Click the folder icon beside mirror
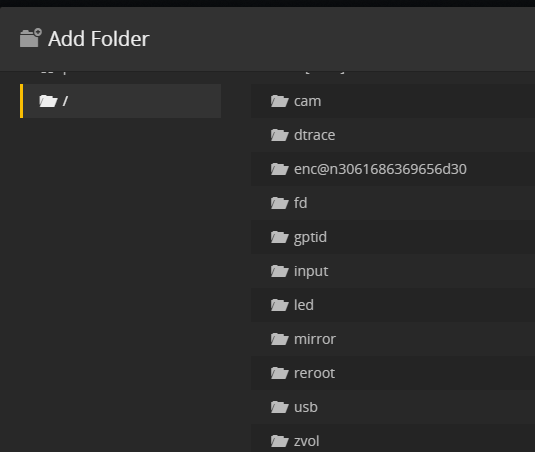Viewport: 535px width, 452px height. pyautogui.click(x=280, y=339)
